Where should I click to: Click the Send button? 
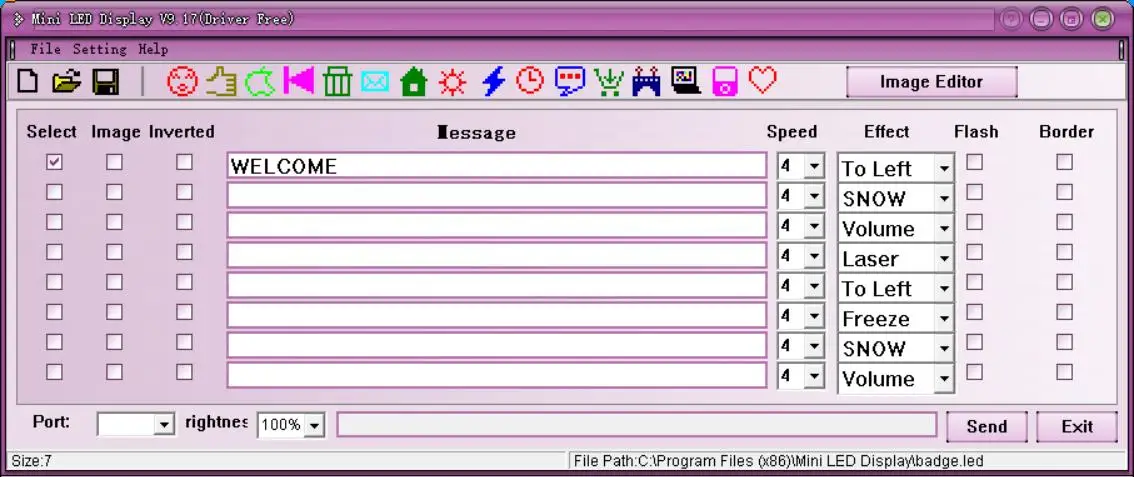(986, 427)
